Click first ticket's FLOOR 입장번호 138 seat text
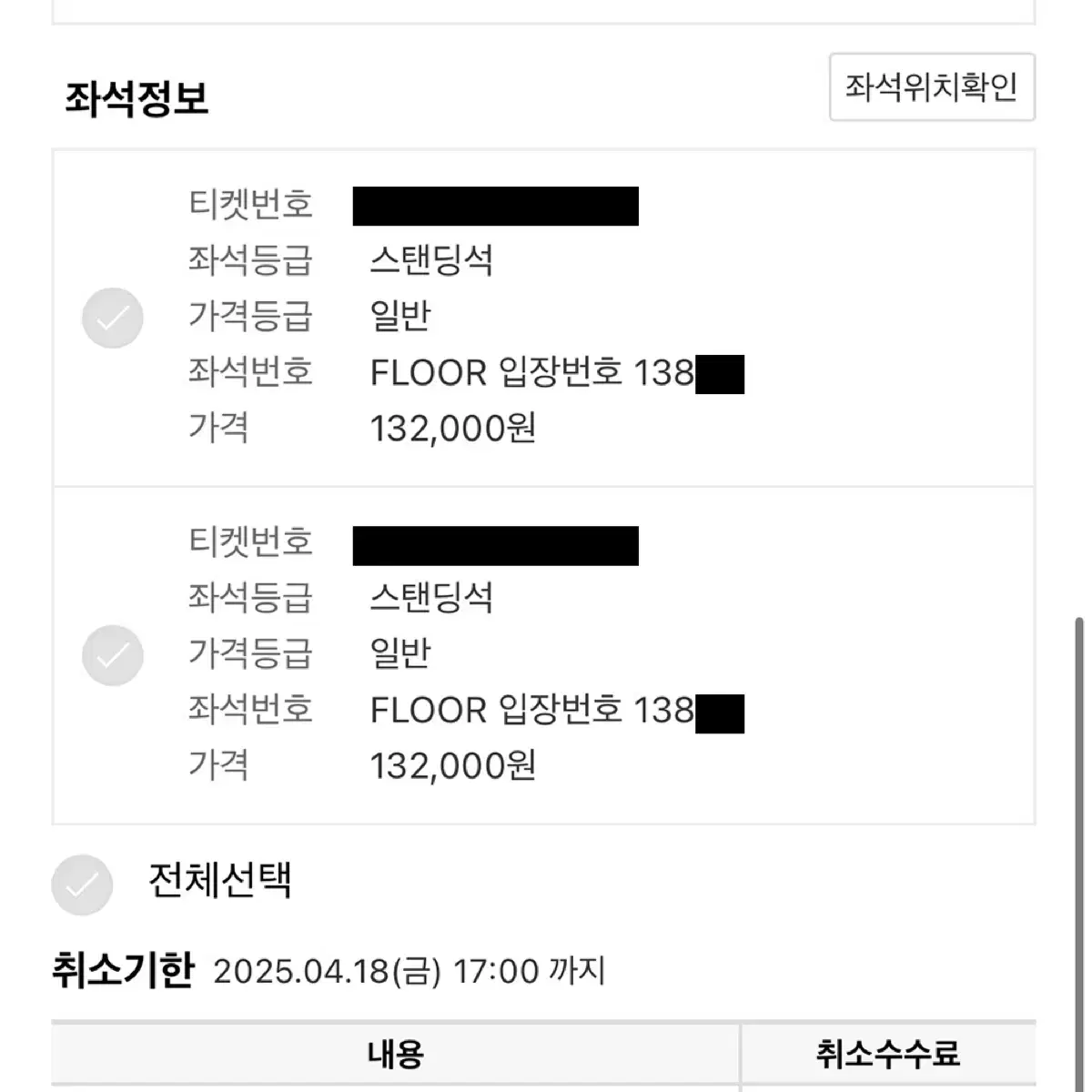 pos(532,373)
